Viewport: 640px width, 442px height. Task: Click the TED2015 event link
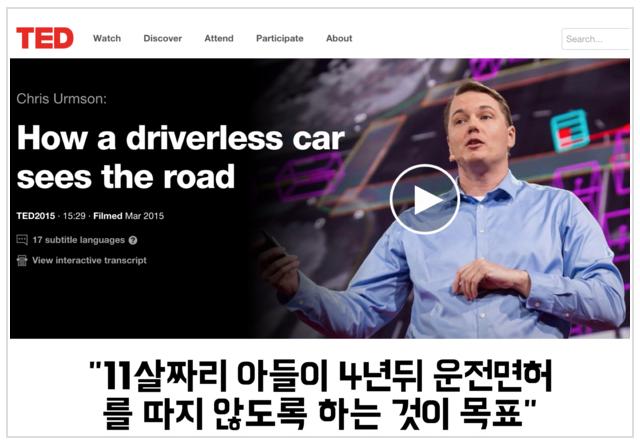[x=36, y=216]
